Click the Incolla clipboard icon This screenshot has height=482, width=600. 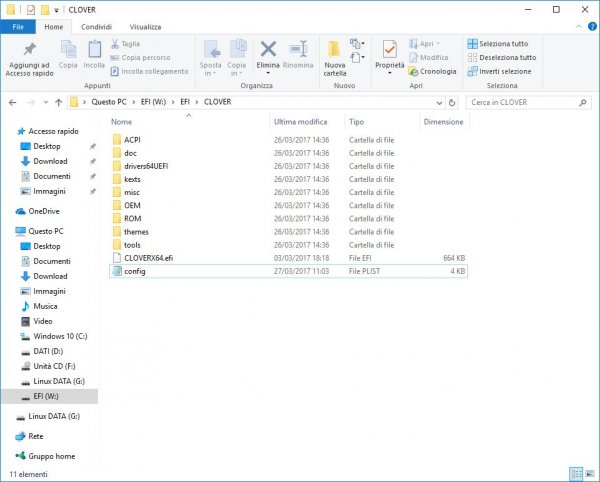click(94, 55)
